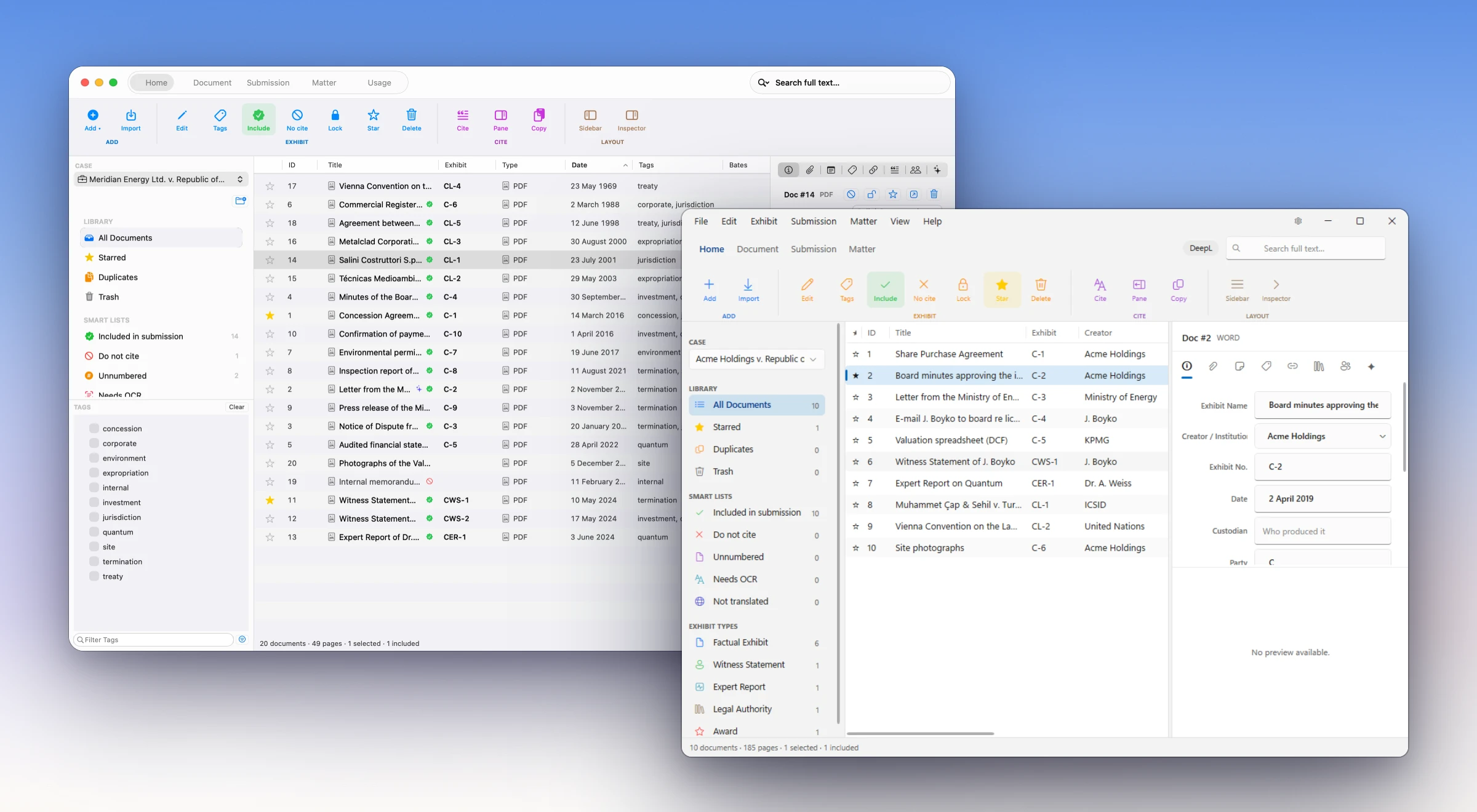
Task: Open the tag tab in Windows inspector
Action: [x=1266, y=366]
